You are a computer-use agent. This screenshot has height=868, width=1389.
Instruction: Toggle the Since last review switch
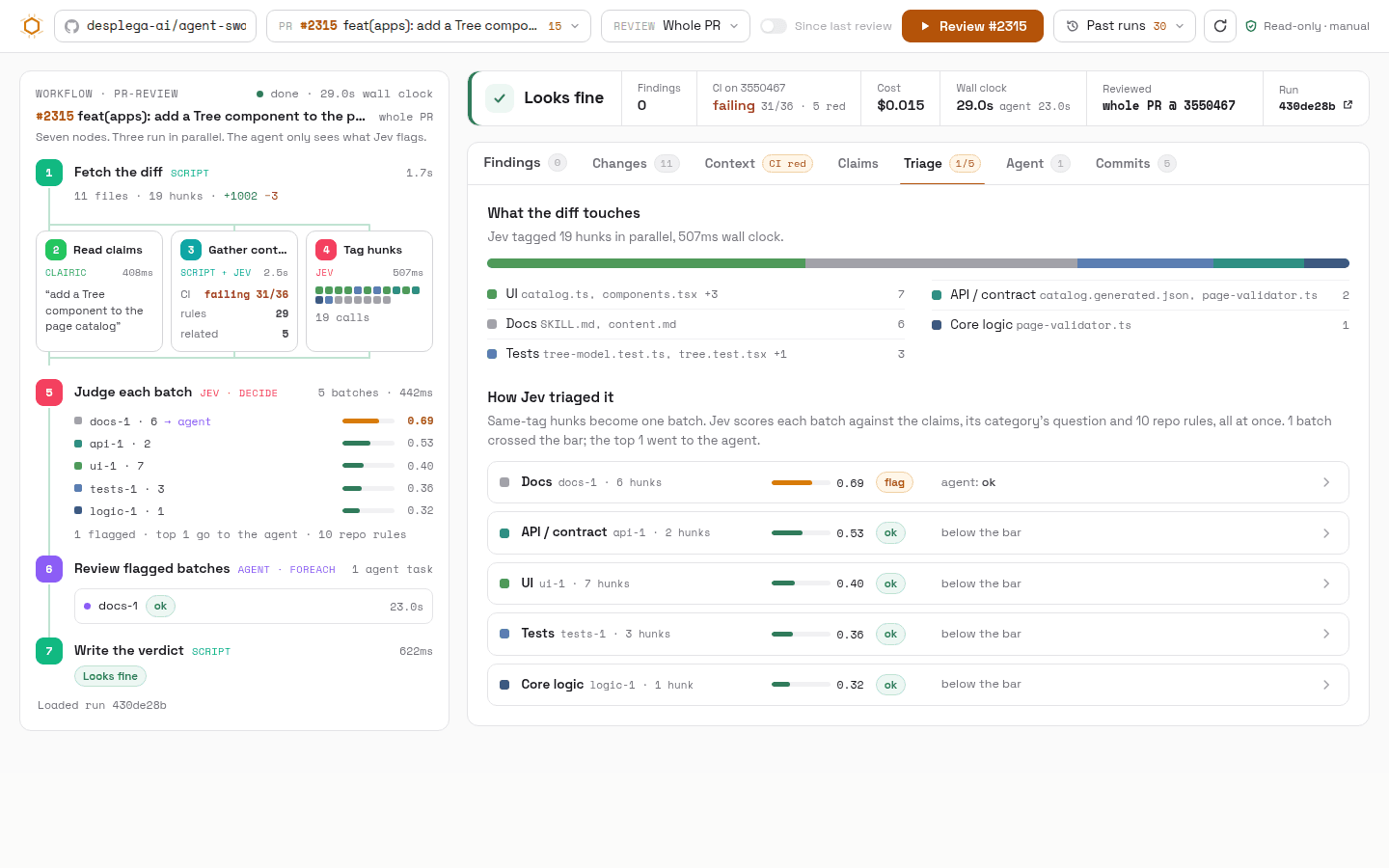point(774,26)
